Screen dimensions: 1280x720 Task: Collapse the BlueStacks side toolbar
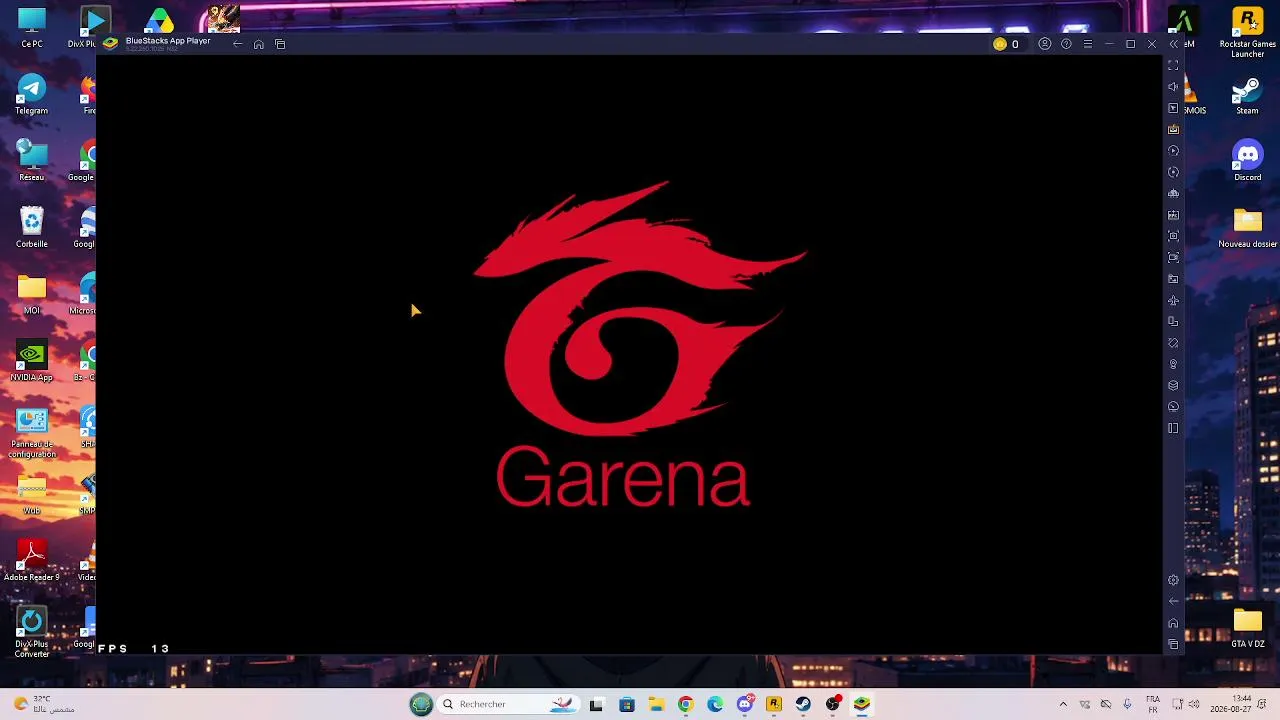click(x=1174, y=44)
